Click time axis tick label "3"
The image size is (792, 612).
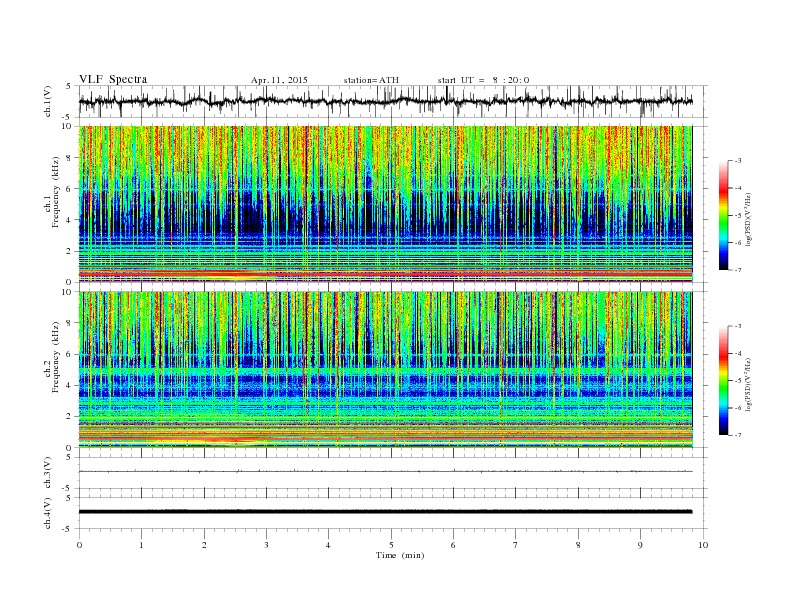[266, 545]
